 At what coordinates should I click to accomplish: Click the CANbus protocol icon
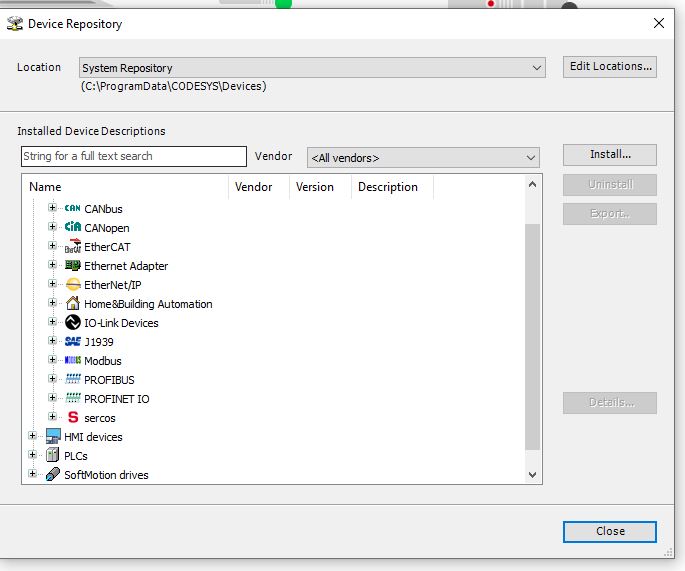[x=72, y=209]
